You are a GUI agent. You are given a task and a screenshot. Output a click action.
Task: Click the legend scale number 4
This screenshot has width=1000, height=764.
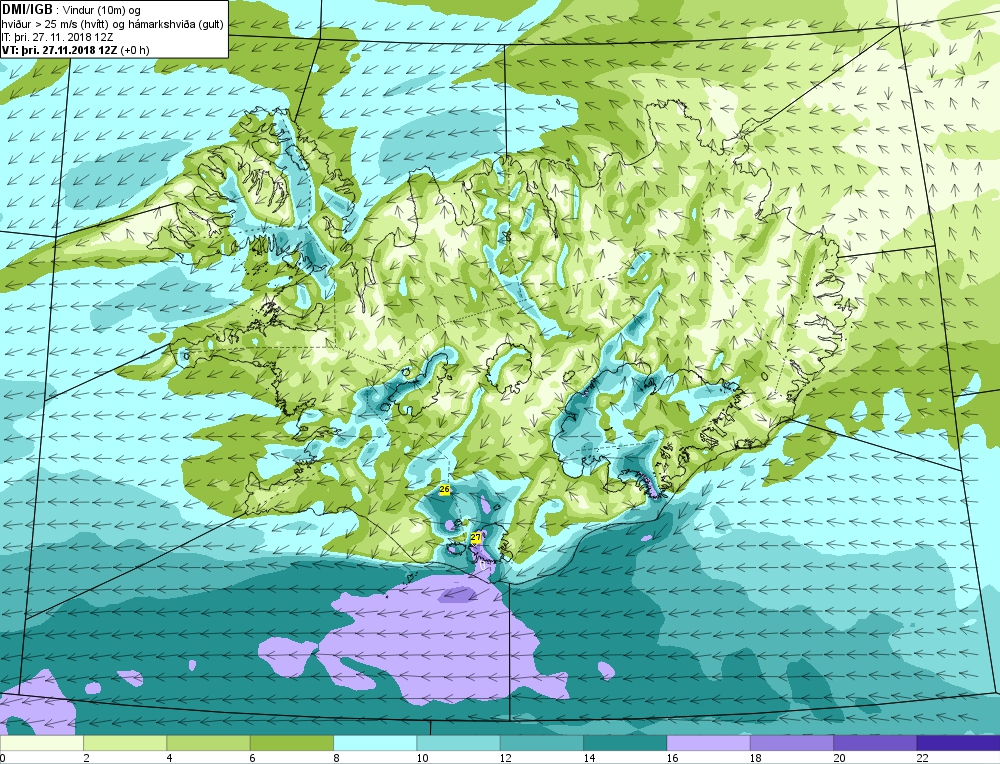[x=170, y=758]
